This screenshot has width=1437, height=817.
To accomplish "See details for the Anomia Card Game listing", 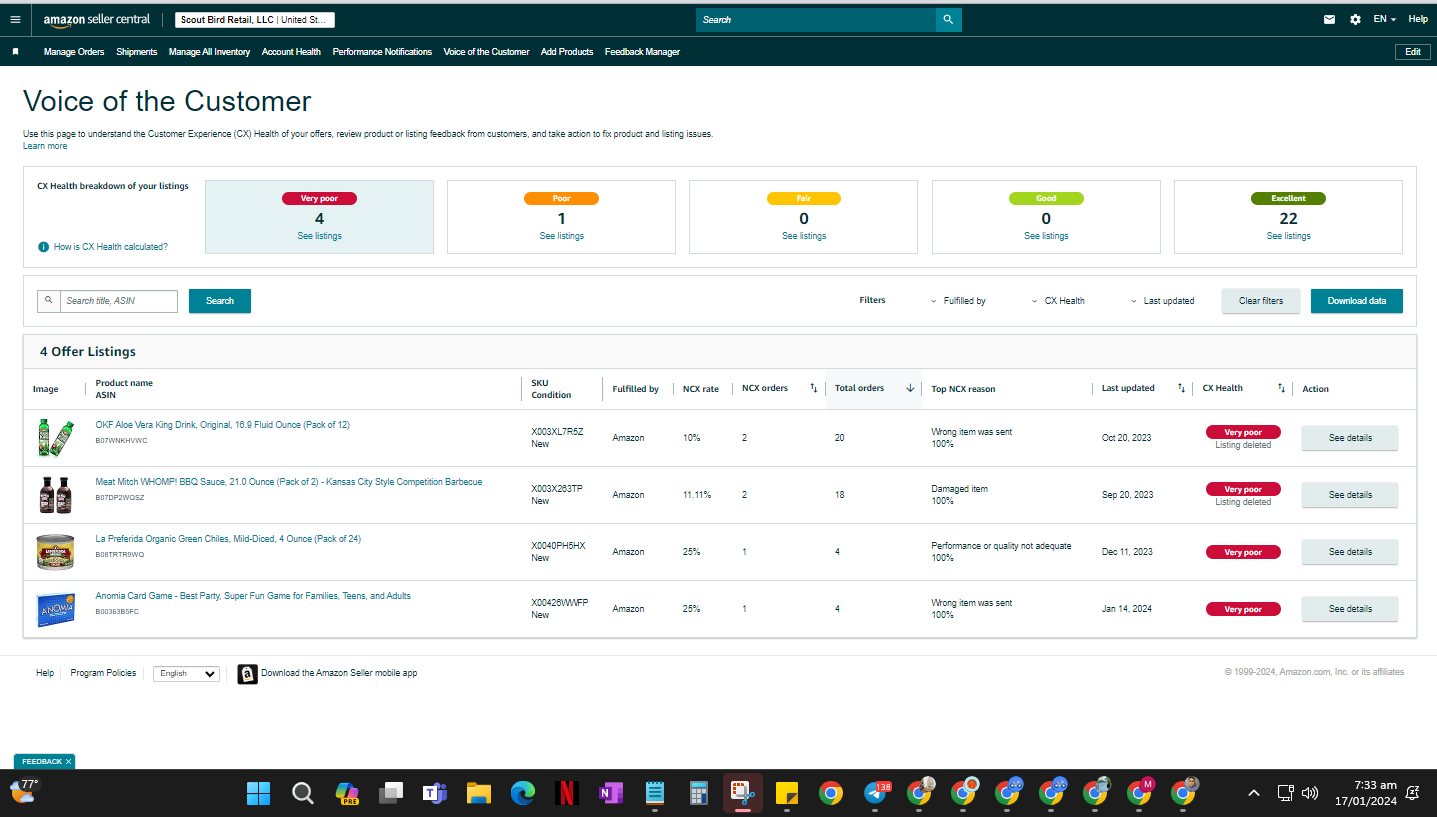I will [x=1350, y=609].
